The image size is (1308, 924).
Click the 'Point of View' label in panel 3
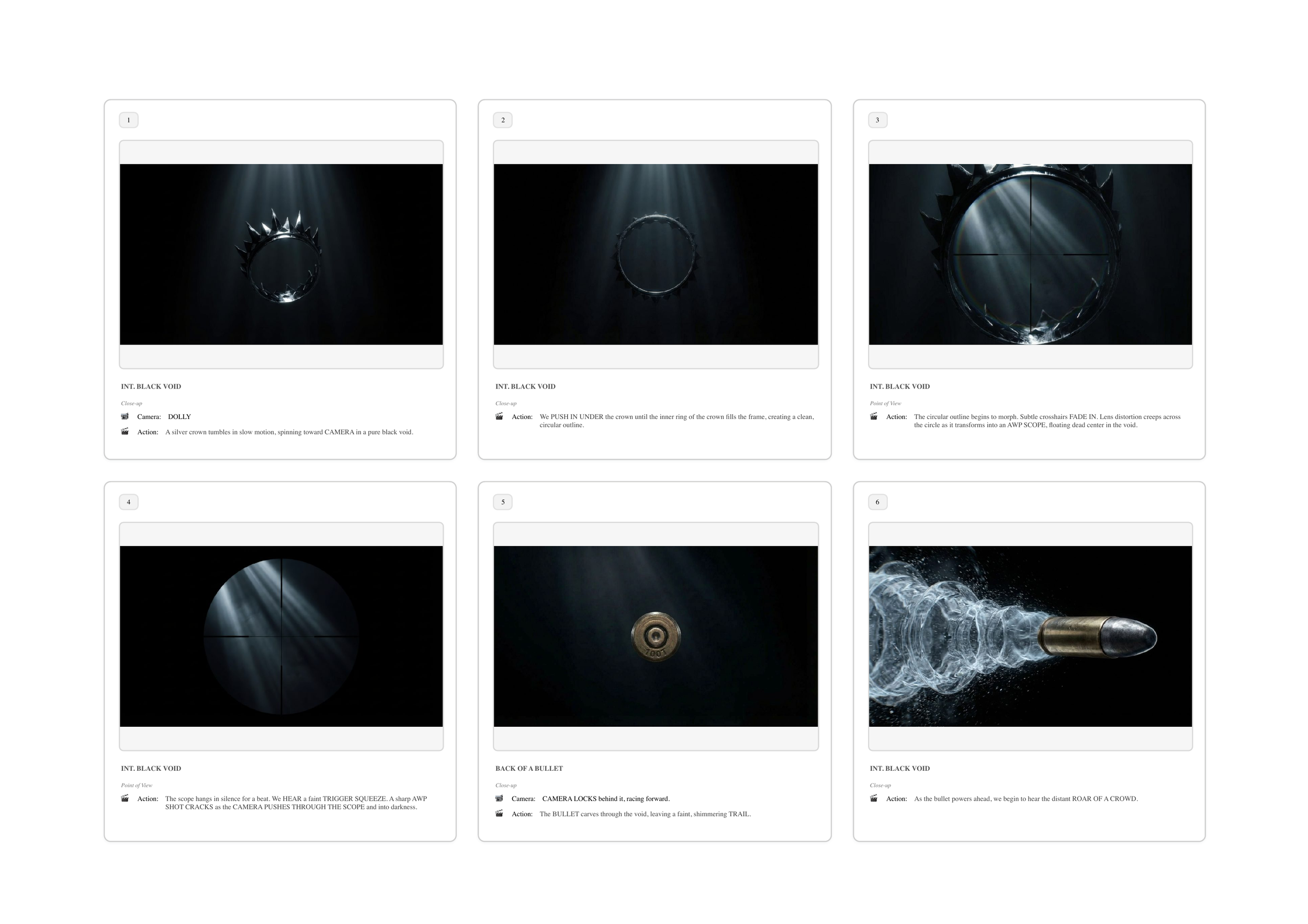tap(885, 404)
